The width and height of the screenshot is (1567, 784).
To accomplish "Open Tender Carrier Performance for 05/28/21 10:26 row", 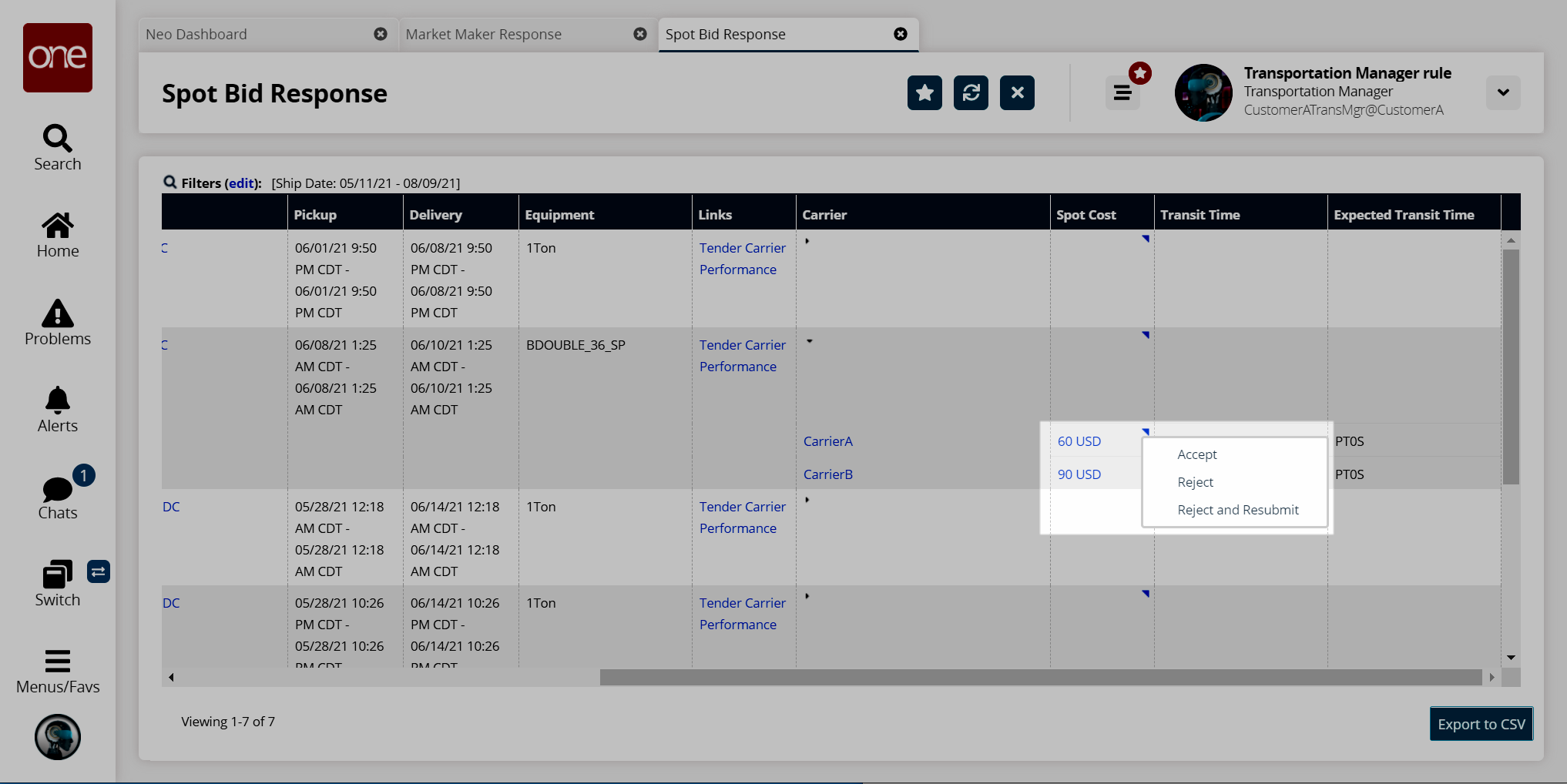I will pos(743,614).
